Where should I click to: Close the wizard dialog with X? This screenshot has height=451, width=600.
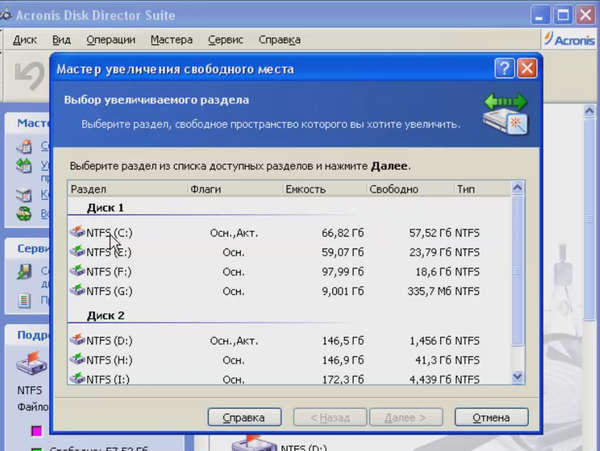tap(527, 69)
